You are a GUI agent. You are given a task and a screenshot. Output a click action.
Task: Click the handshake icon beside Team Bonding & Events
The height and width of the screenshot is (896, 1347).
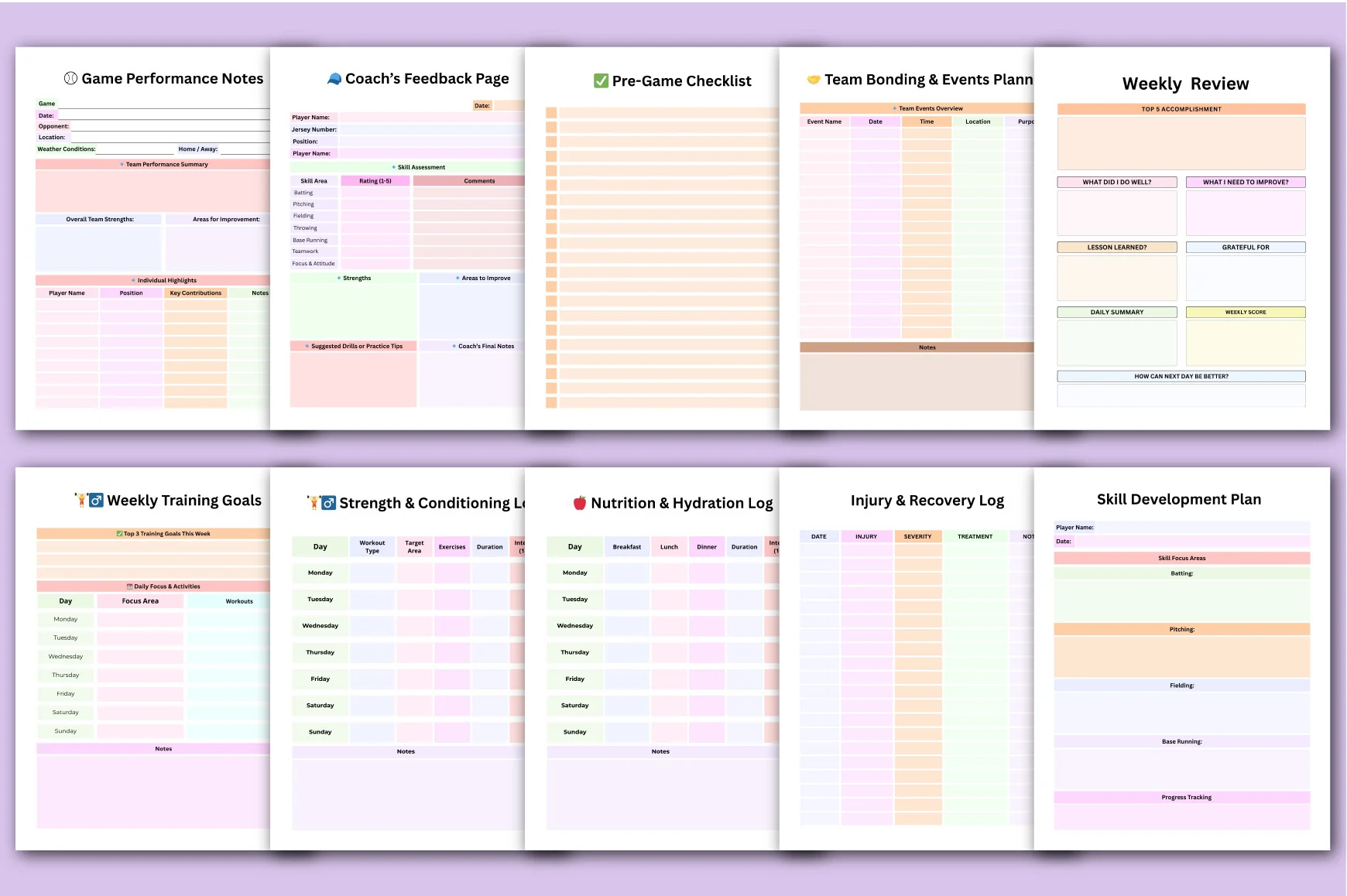[x=814, y=80]
